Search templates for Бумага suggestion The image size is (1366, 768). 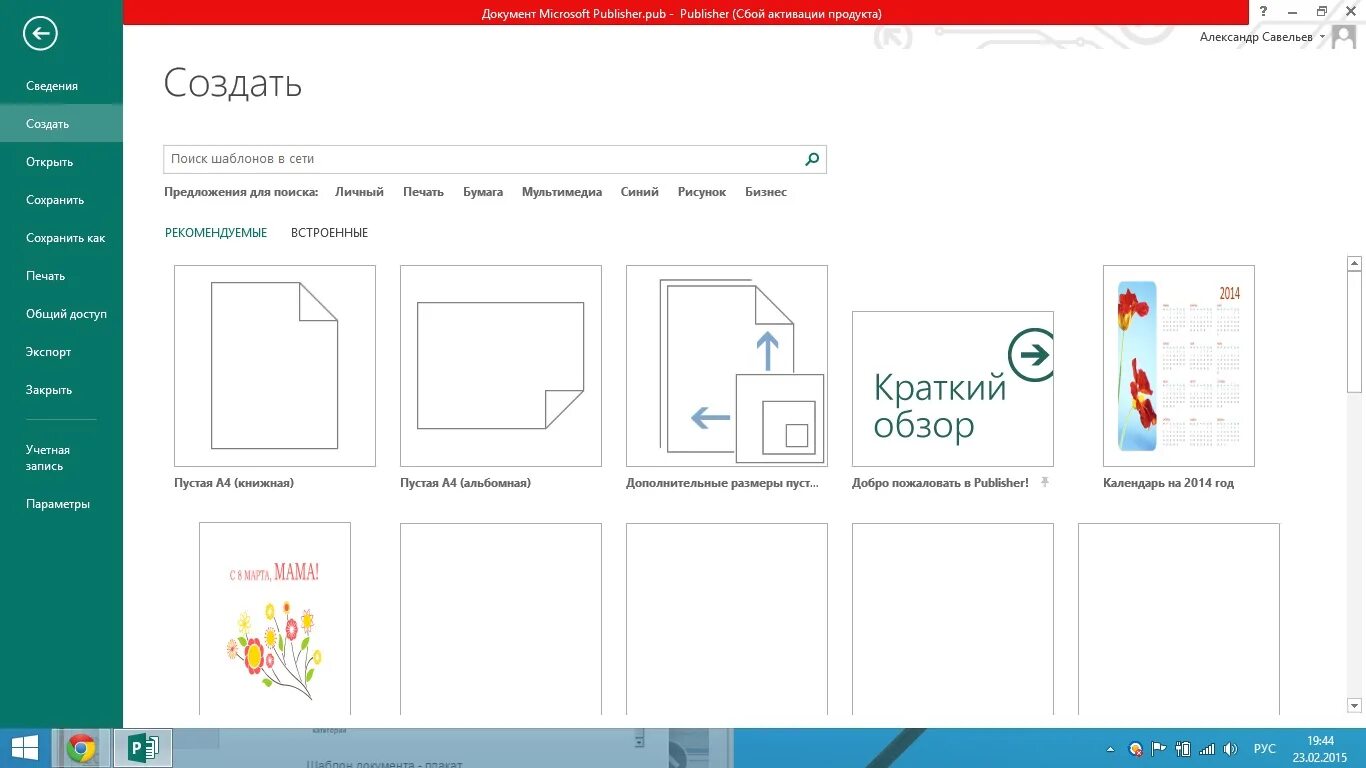pos(483,192)
